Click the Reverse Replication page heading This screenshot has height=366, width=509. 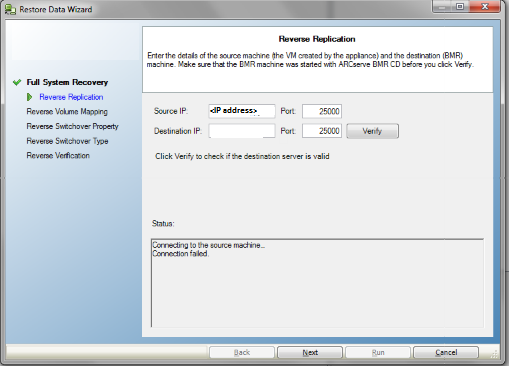point(317,39)
